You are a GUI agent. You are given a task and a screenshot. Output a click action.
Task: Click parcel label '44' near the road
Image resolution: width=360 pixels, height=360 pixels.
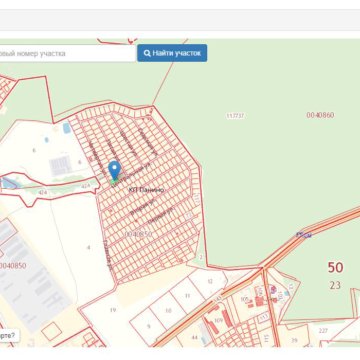pyautogui.click(x=195, y=338)
